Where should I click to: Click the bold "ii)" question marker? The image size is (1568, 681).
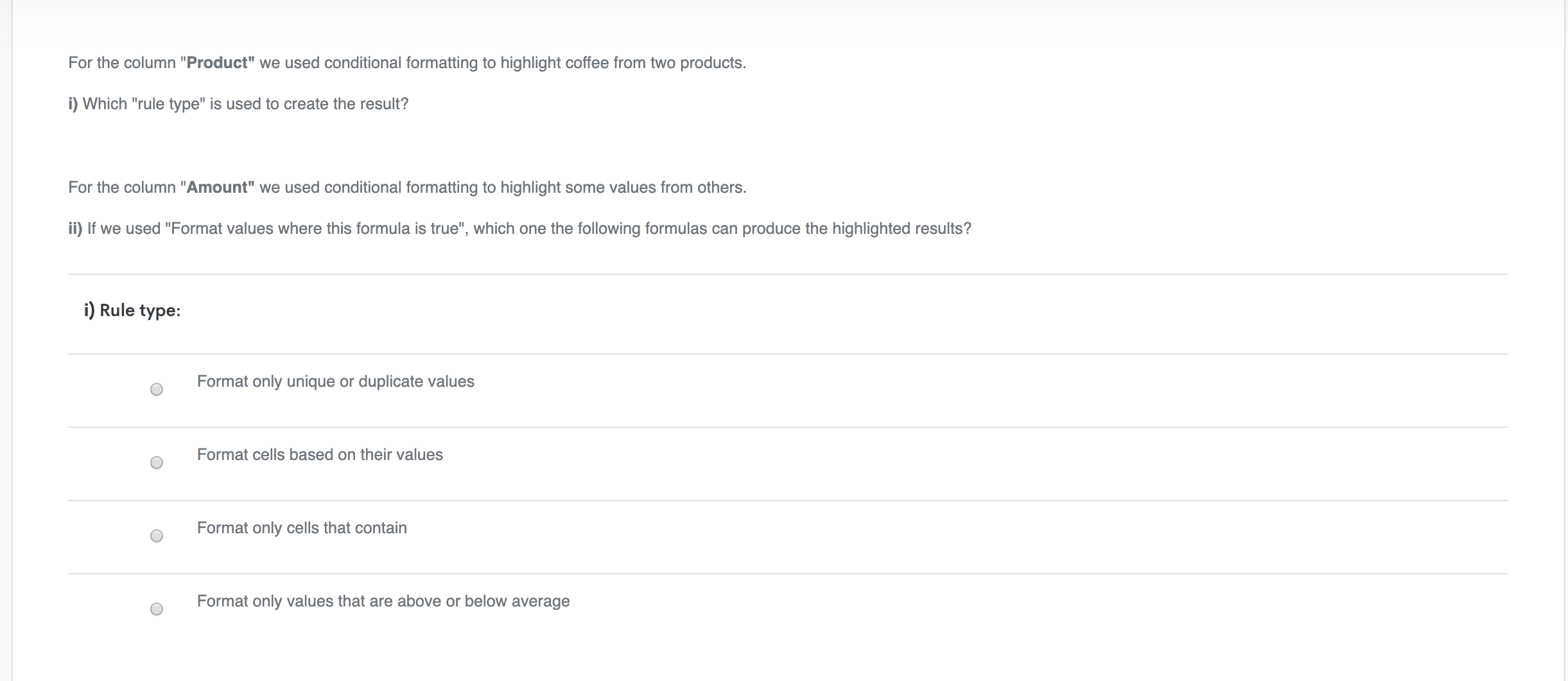coord(75,229)
